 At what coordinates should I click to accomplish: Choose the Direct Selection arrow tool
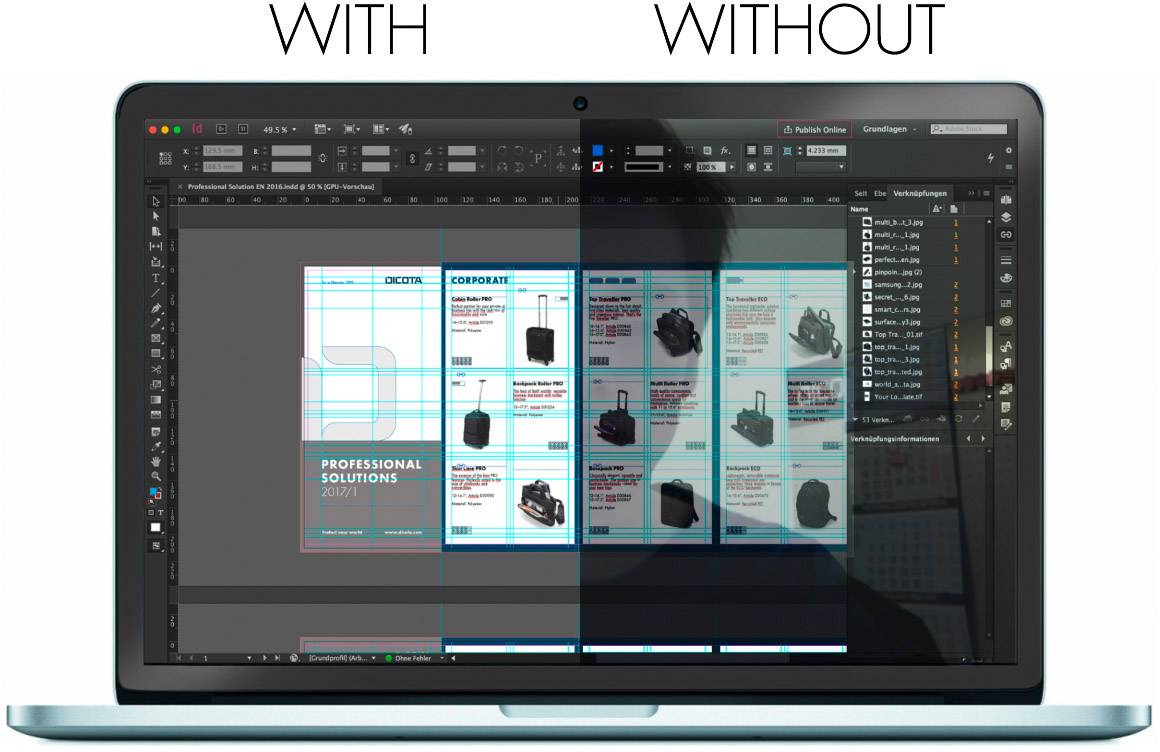coord(156,216)
